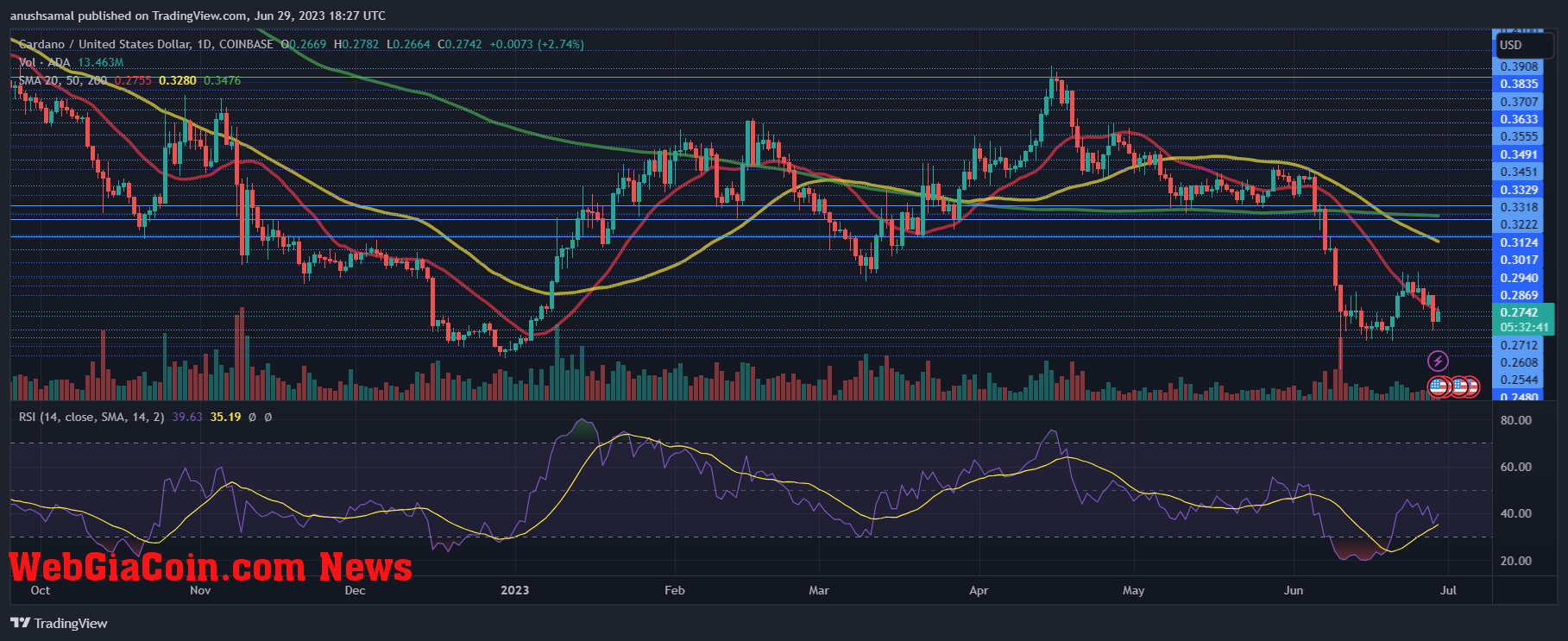Viewport: 1568px width, 641px height.
Task: Click the SMA 20, 50, 200 indicator label
Action: coord(63,80)
